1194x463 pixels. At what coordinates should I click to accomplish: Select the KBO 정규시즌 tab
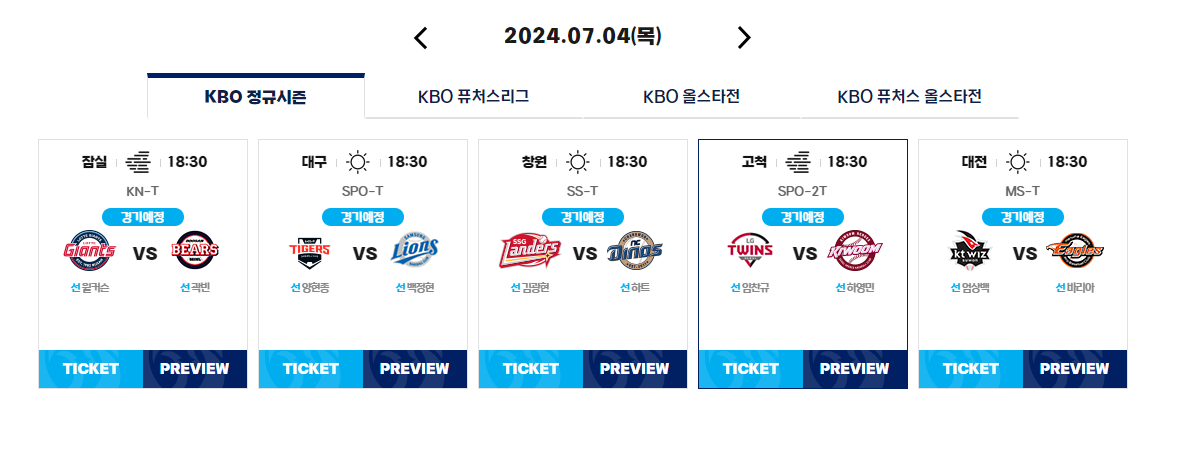256,97
